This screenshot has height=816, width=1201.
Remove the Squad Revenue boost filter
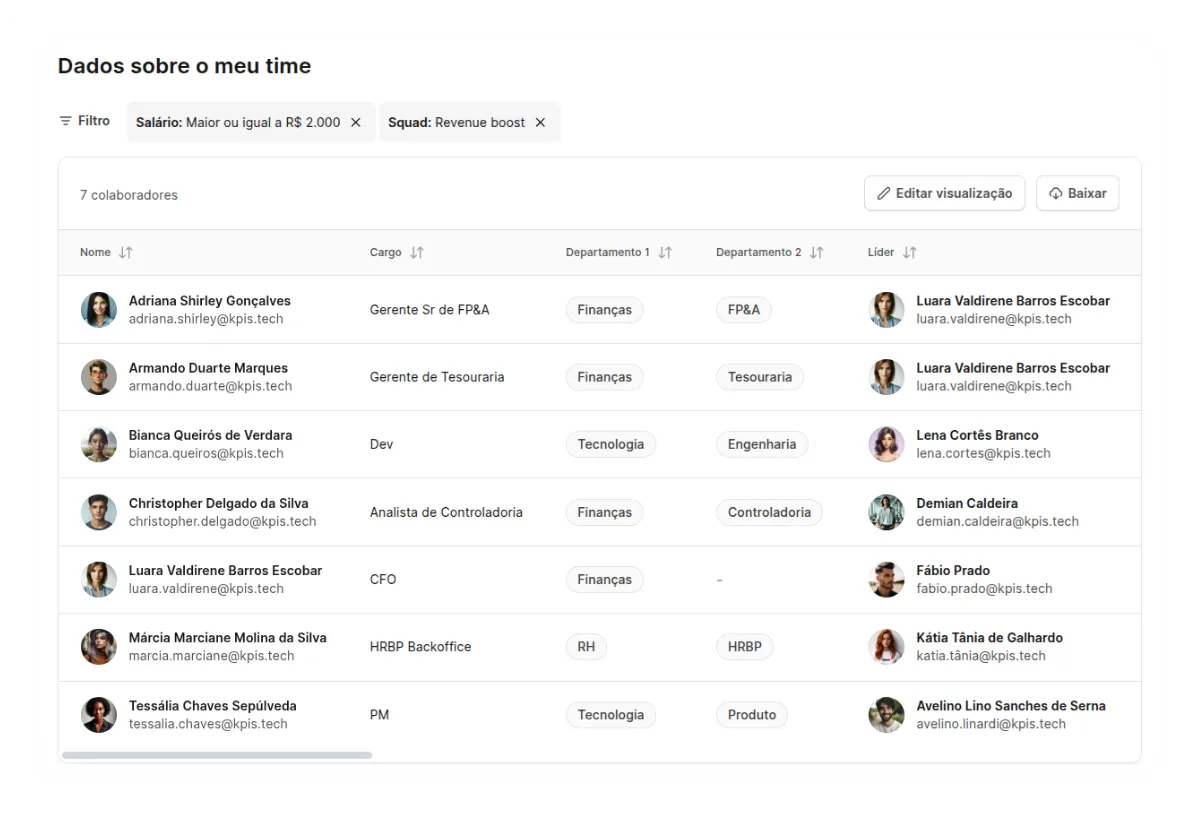pos(540,123)
